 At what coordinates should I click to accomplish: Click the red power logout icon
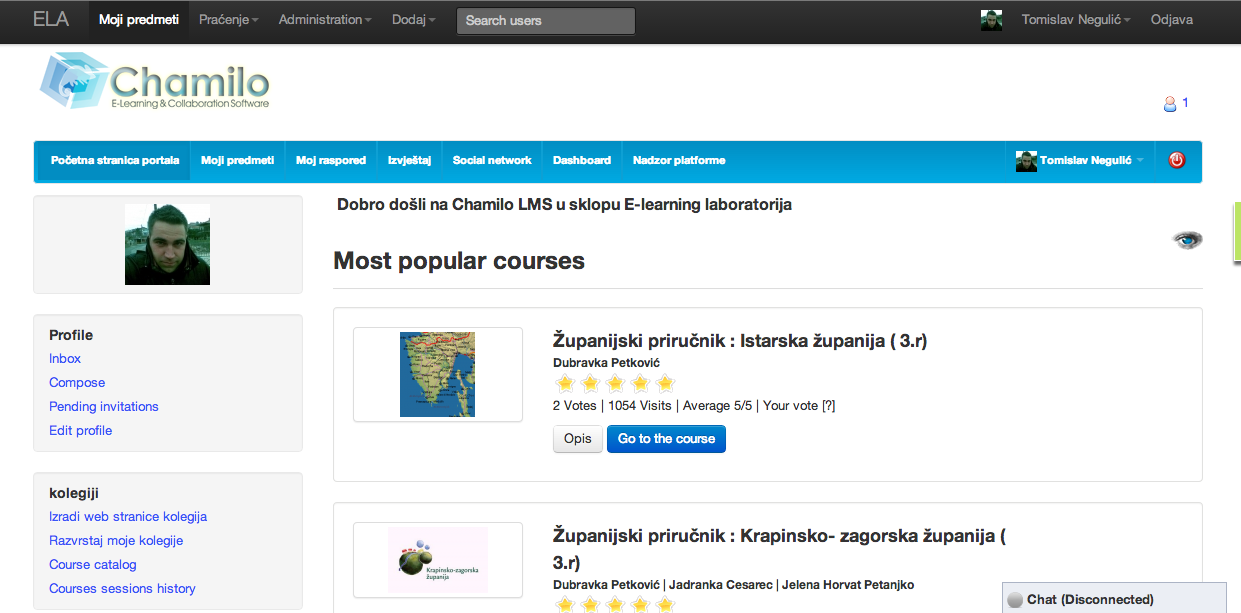[x=1177, y=160]
